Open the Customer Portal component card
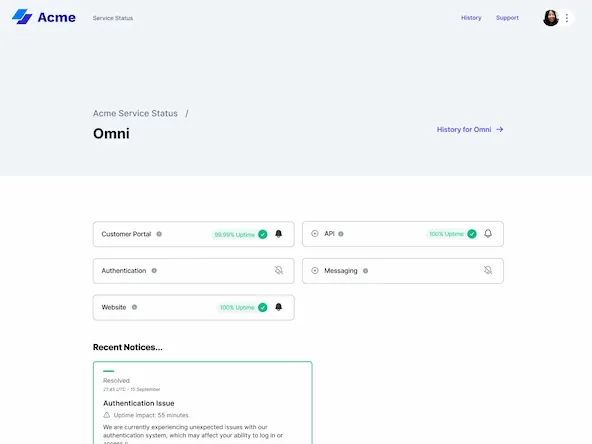Viewport: 592px width, 444px height. pyautogui.click(x=193, y=234)
